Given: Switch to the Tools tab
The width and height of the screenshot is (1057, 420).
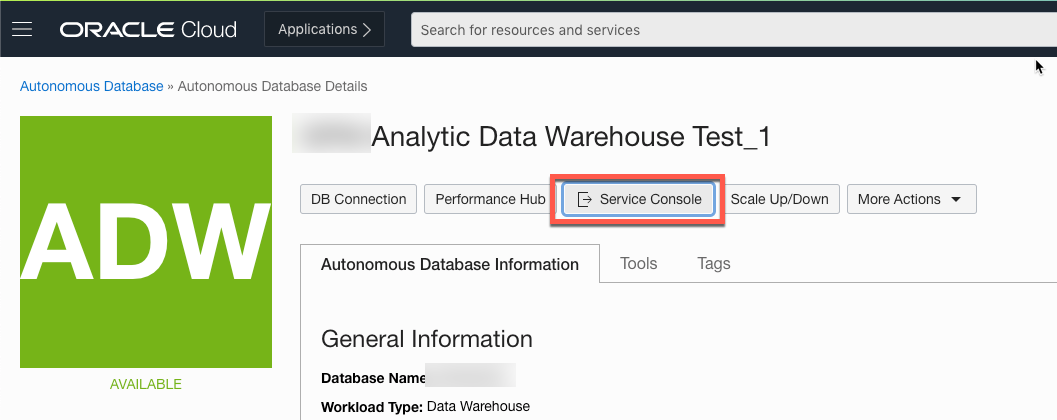Looking at the screenshot, I should click(638, 264).
